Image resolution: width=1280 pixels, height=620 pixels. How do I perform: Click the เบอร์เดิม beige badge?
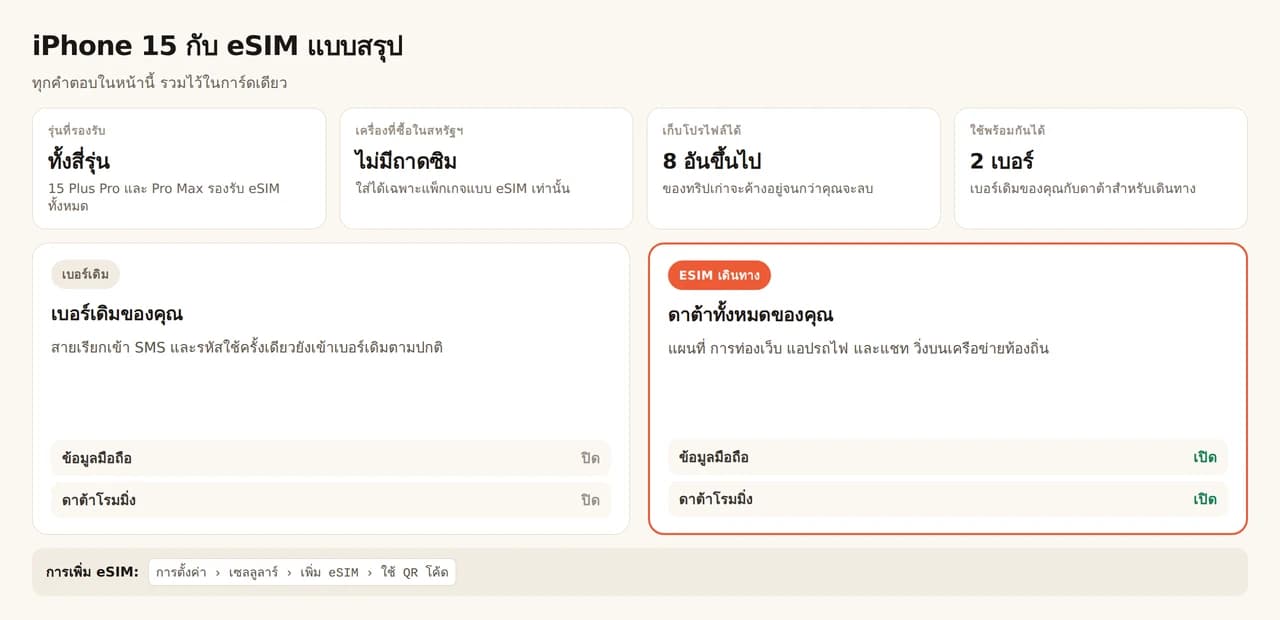(x=86, y=274)
